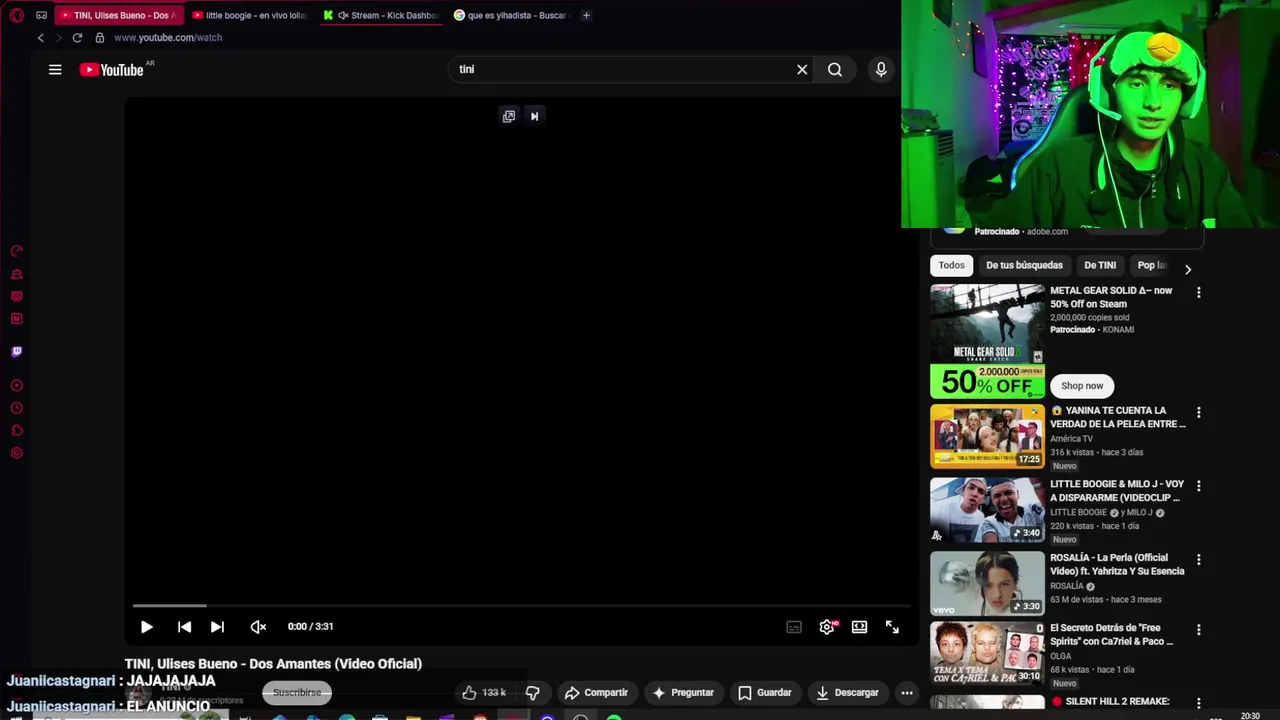
Task: Reload the YouTube page
Action: [77, 38]
